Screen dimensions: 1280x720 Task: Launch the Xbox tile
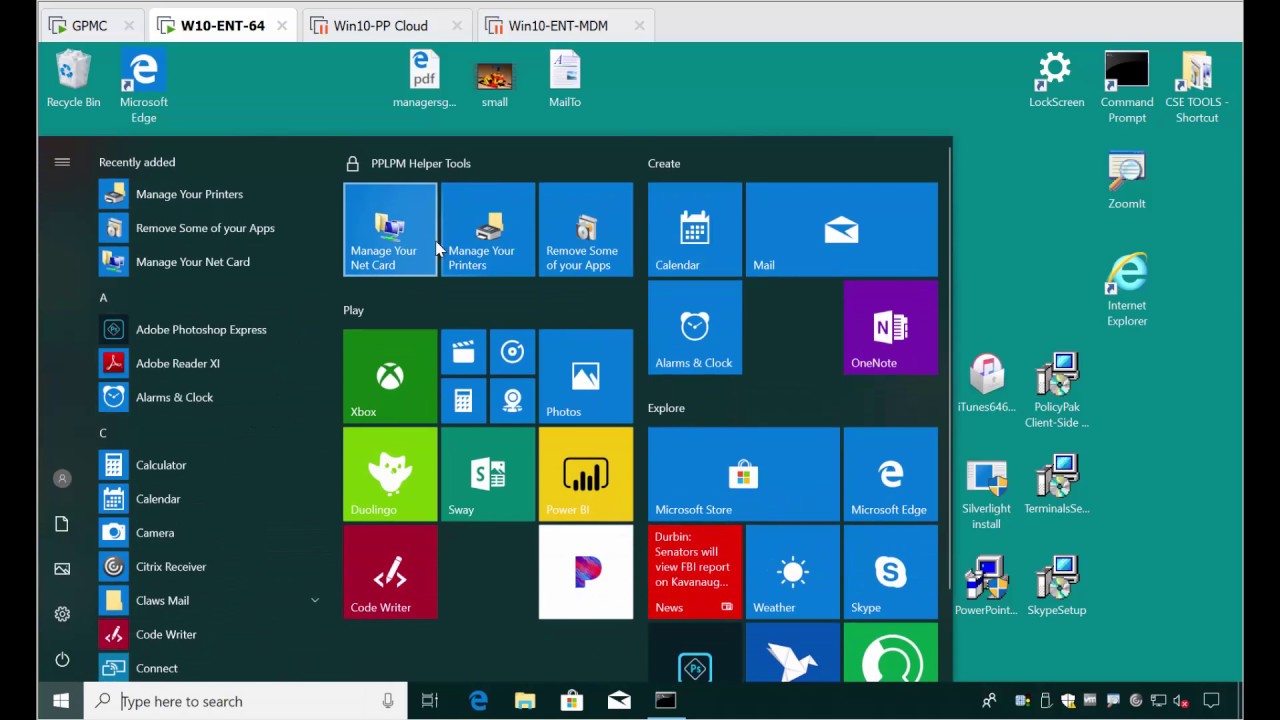pyautogui.click(x=390, y=376)
